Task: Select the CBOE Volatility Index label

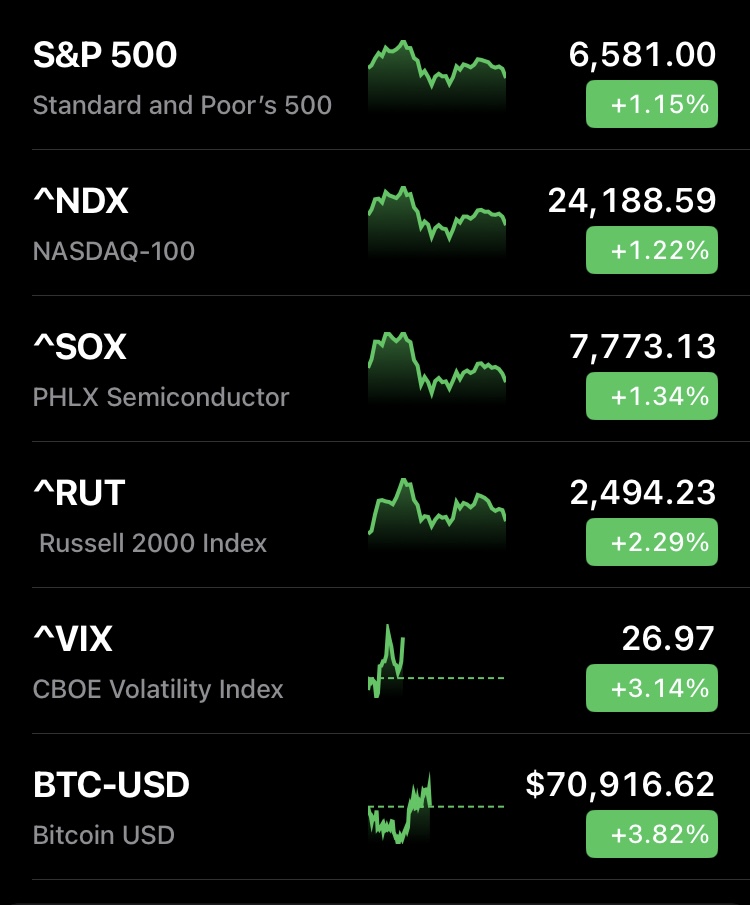Action: click(158, 689)
